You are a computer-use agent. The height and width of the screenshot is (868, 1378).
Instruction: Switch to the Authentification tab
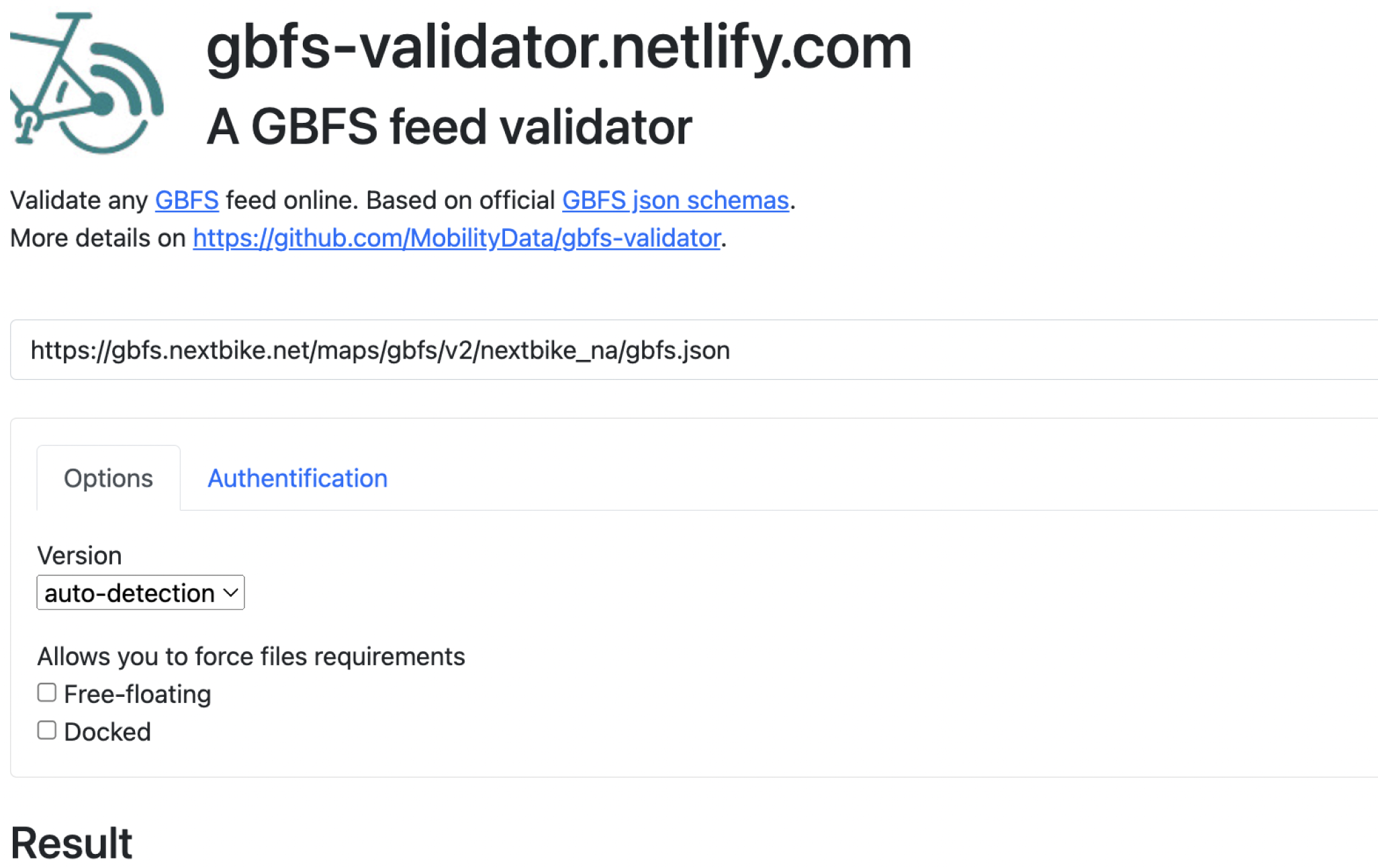[297, 478]
